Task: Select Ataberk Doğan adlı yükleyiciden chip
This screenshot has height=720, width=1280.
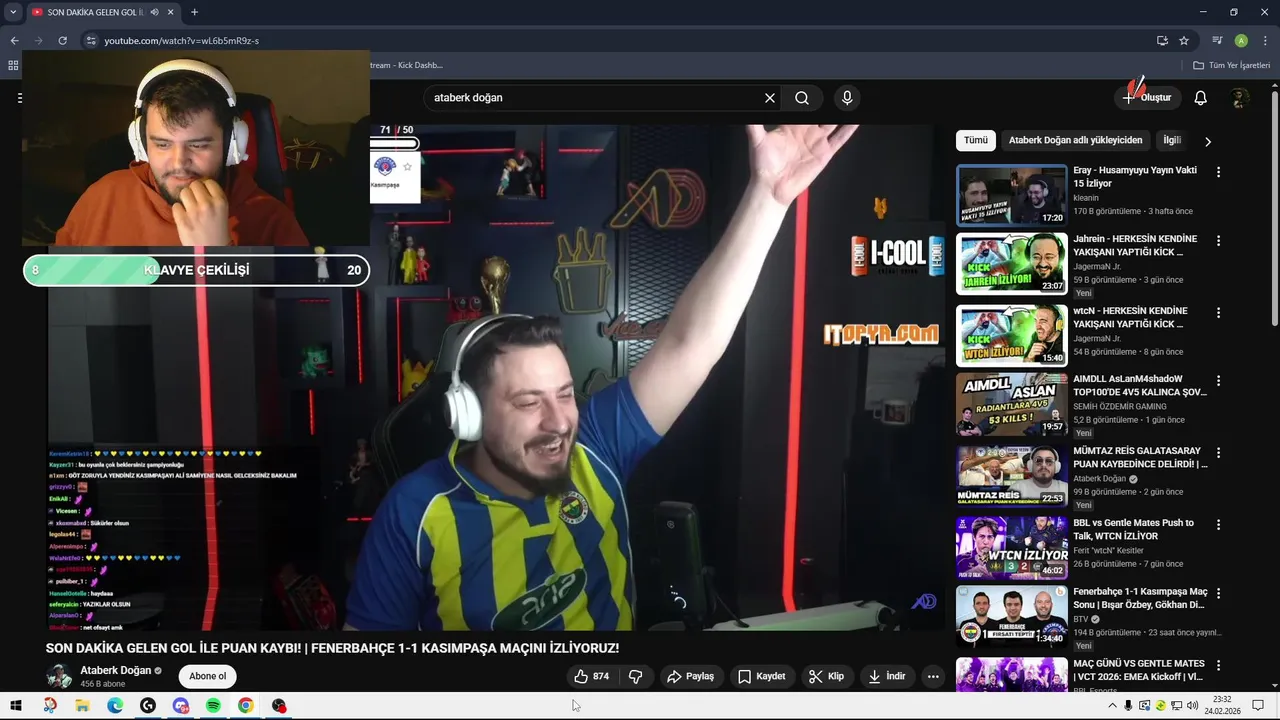Action: click(x=1075, y=141)
